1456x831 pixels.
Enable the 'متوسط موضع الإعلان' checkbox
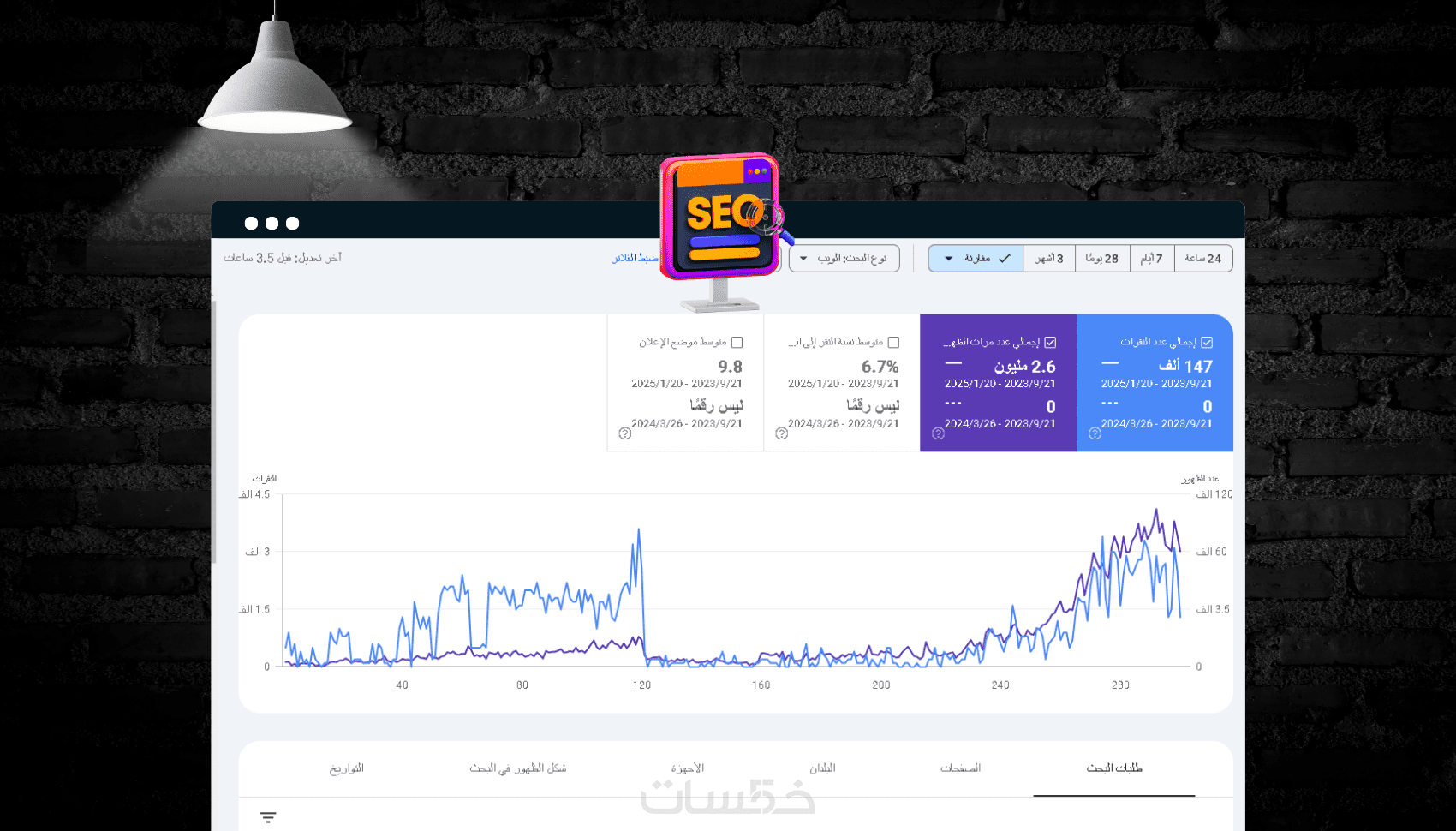pos(737,342)
